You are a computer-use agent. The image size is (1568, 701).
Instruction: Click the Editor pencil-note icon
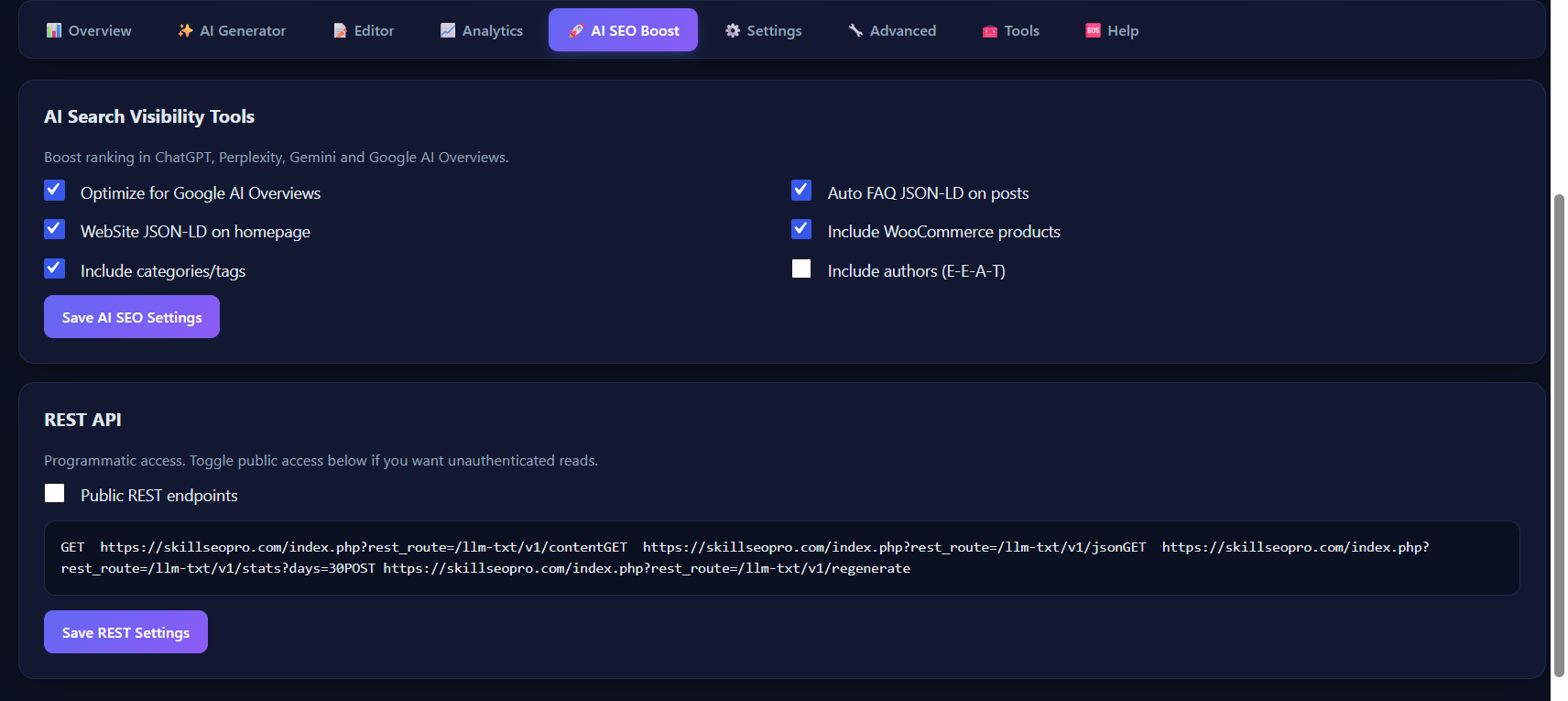[340, 30]
